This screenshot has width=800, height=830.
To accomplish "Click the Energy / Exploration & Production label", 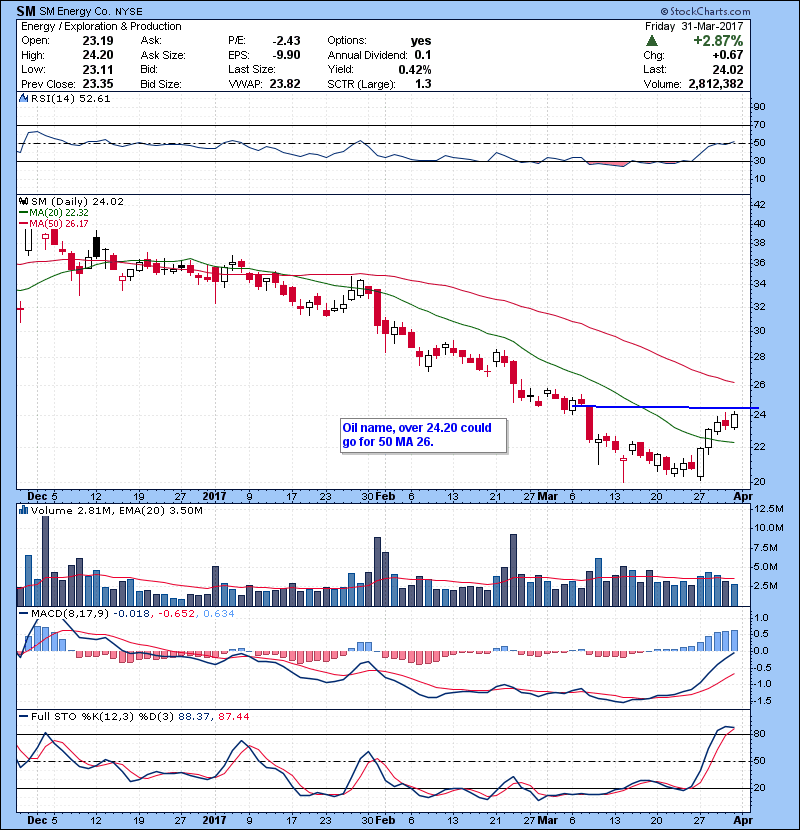I will coord(101,26).
